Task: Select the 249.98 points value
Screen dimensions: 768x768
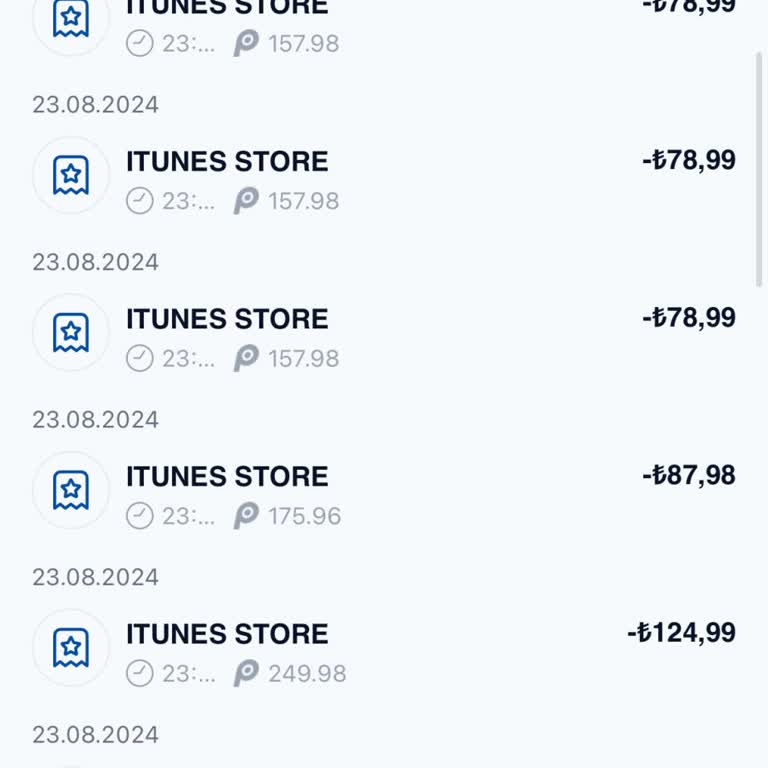Action: coord(307,674)
